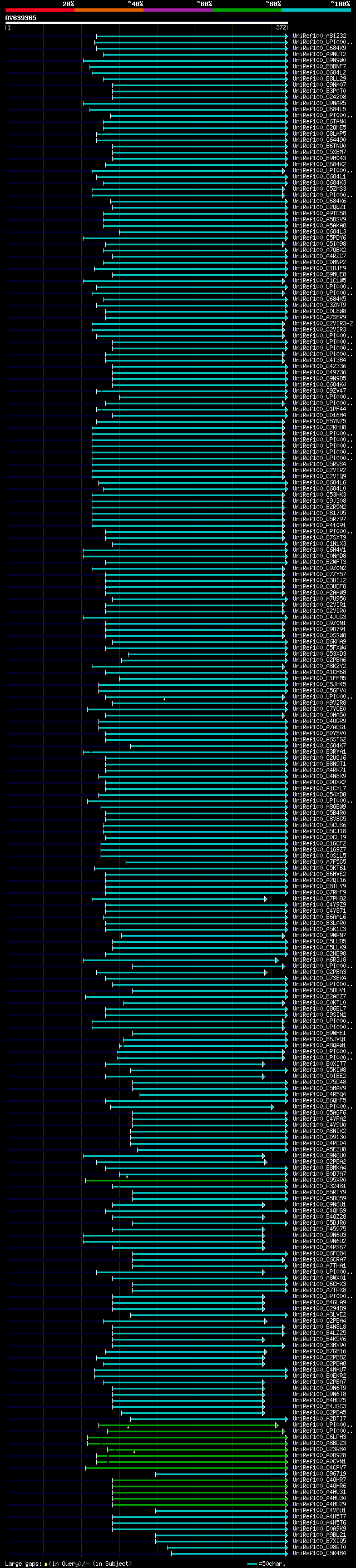Select hit label UniRef100_B7GB16
The height and width of the screenshot is (1568, 356).
(319, 1351)
